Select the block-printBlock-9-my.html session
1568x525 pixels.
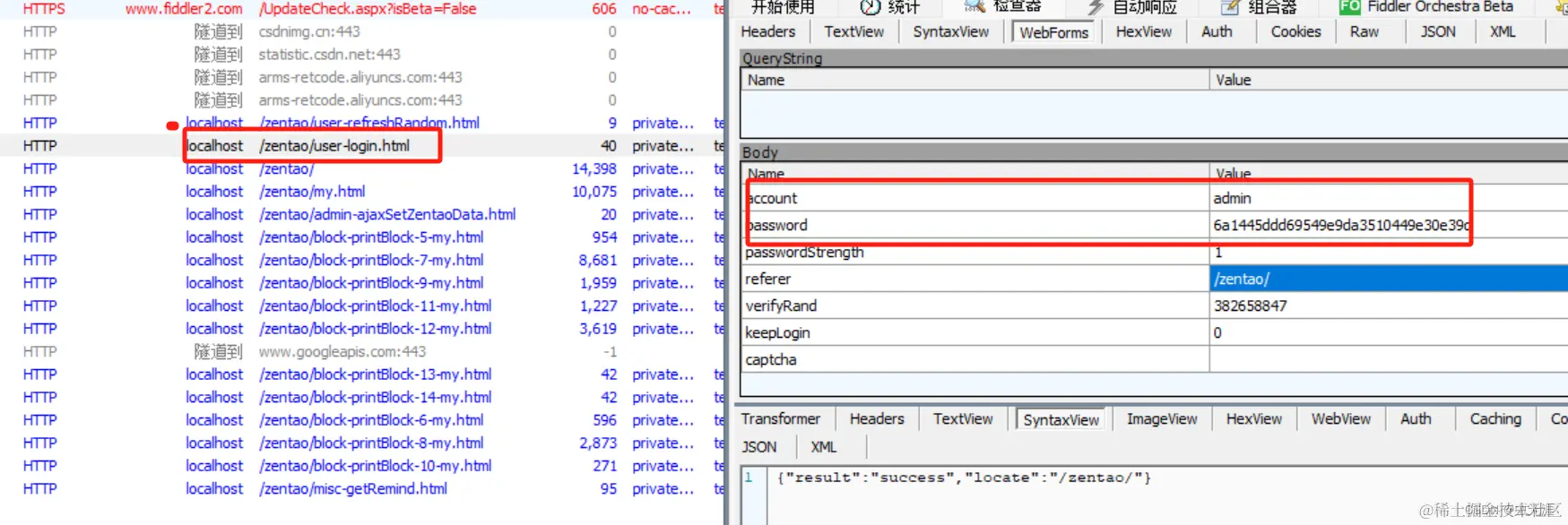point(362,282)
